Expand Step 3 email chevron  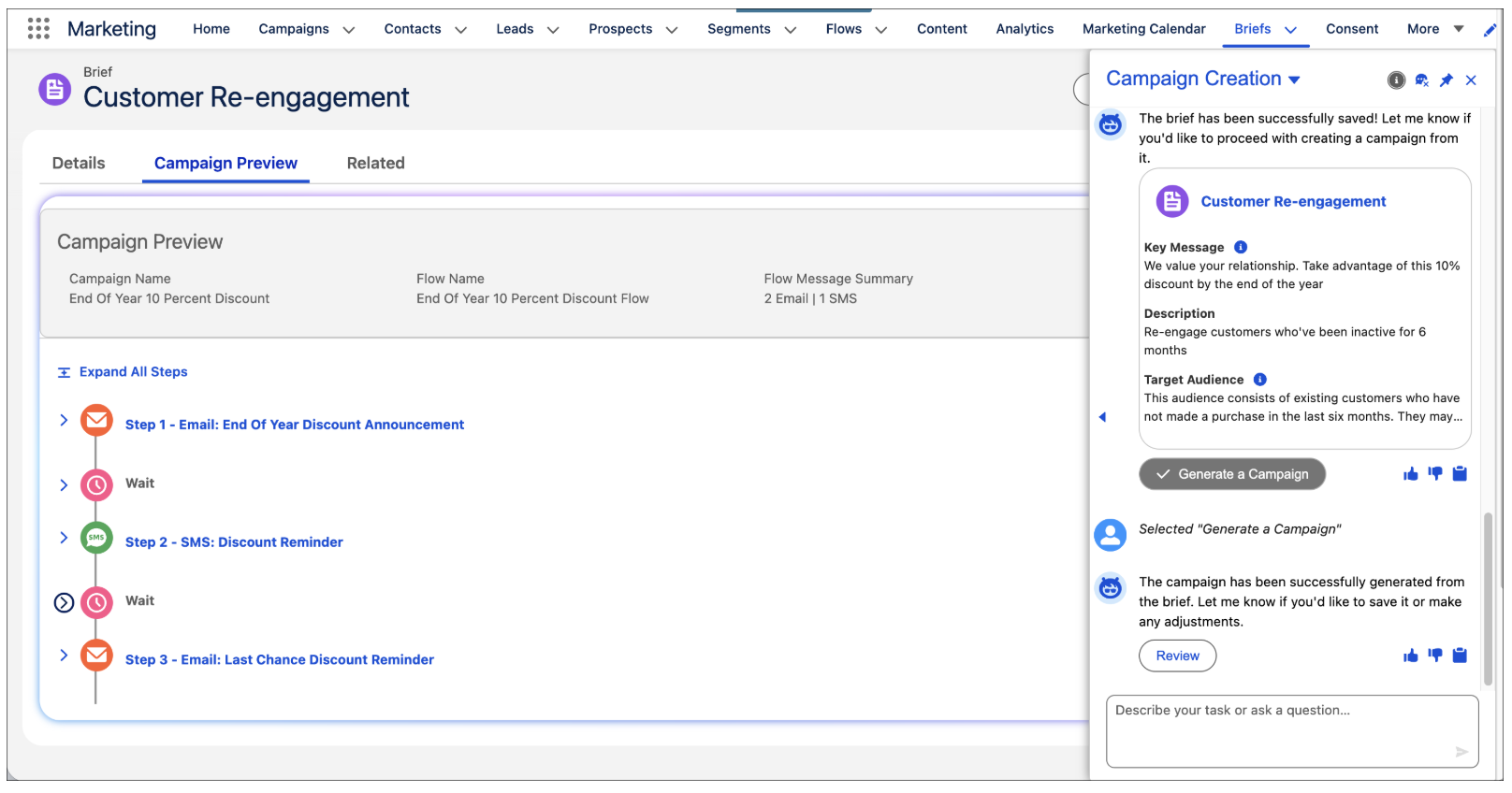tap(64, 656)
